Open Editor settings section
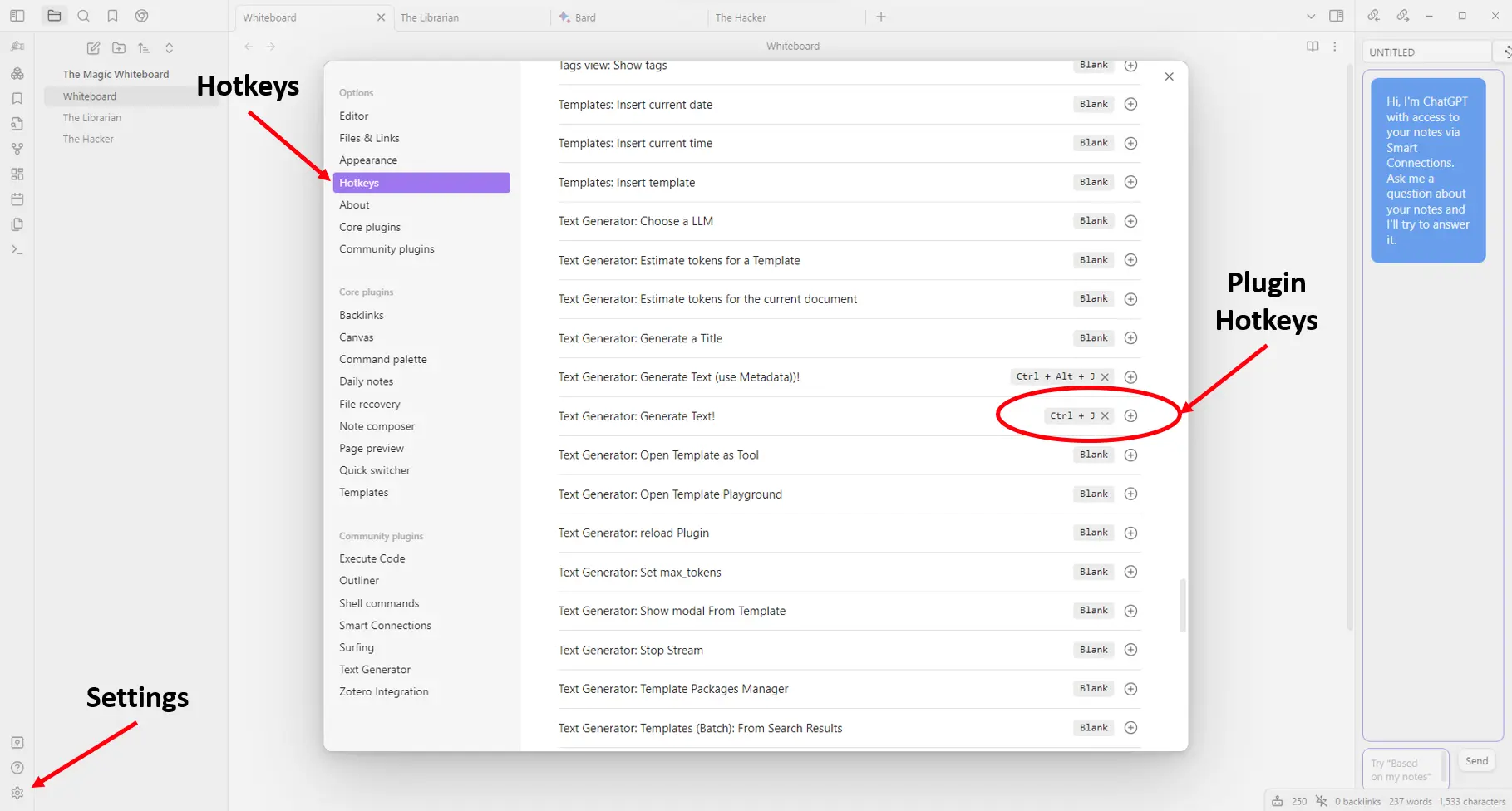The height and width of the screenshot is (811, 1512). 421,116
